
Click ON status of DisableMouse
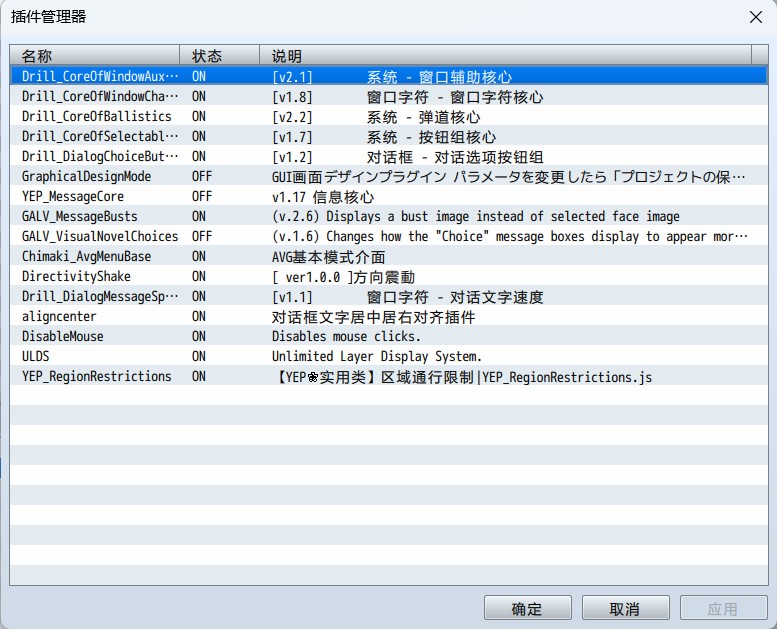click(x=199, y=336)
